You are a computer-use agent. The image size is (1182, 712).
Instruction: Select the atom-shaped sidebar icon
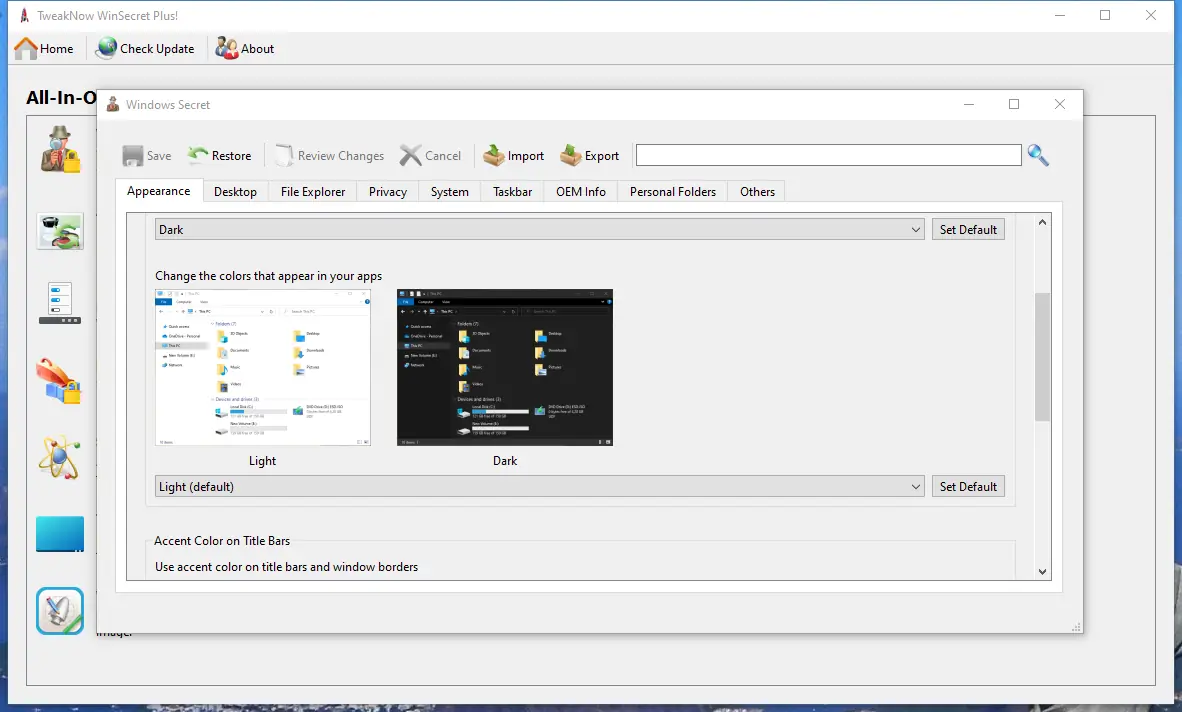tap(60, 457)
